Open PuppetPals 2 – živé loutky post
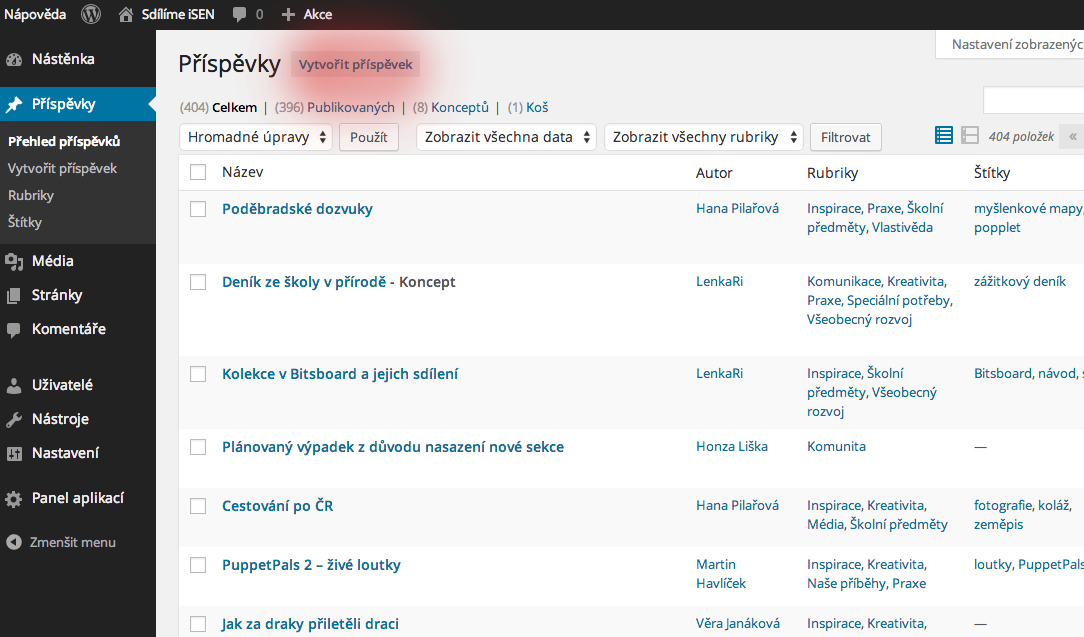The width and height of the screenshot is (1084, 637). pos(311,565)
